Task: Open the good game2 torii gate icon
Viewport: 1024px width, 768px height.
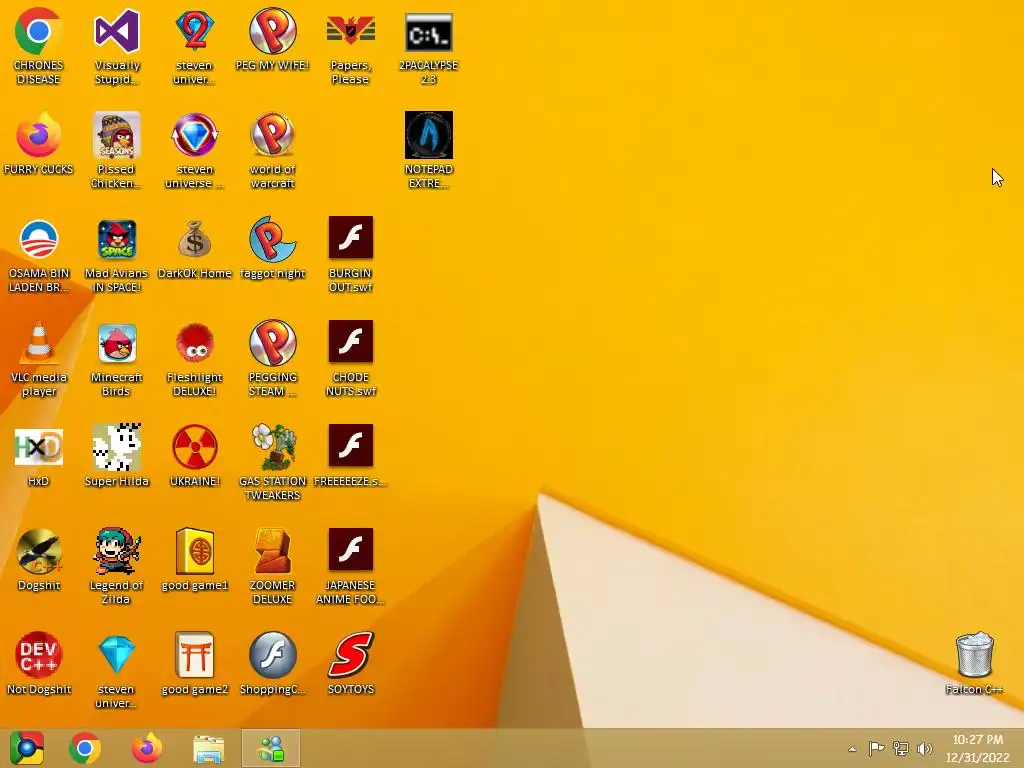Action: [x=195, y=655]
